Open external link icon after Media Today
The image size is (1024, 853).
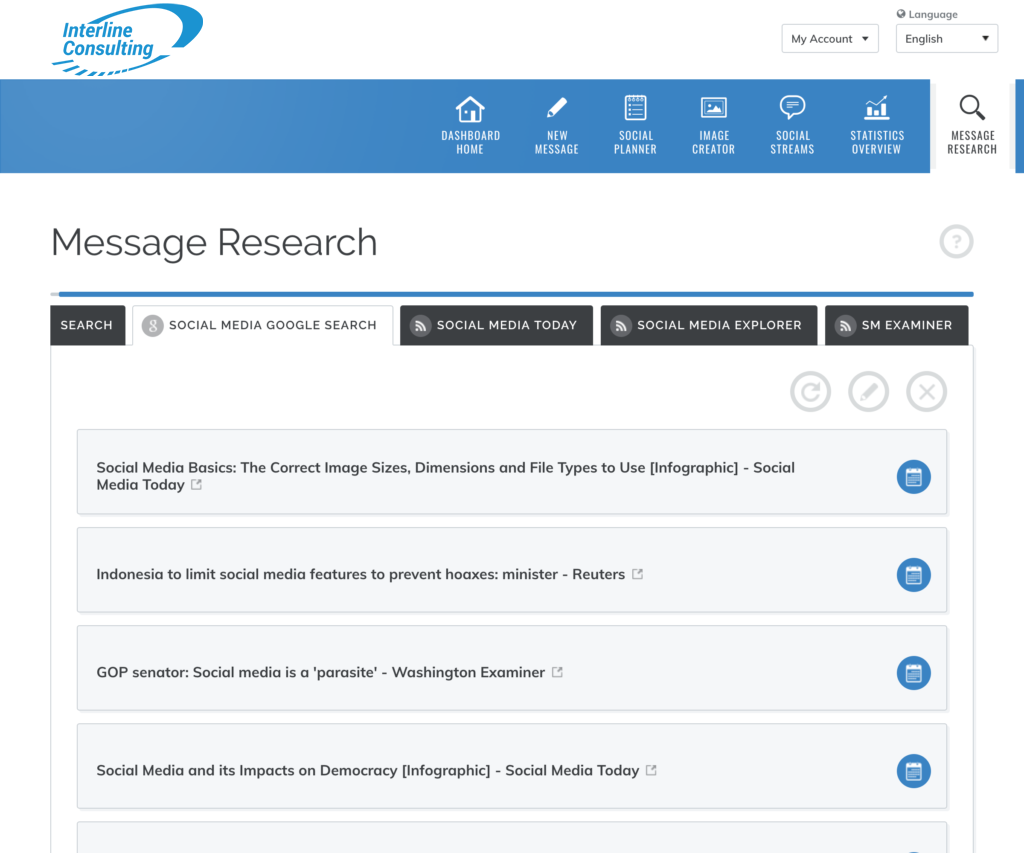click(x=197, y=485)
